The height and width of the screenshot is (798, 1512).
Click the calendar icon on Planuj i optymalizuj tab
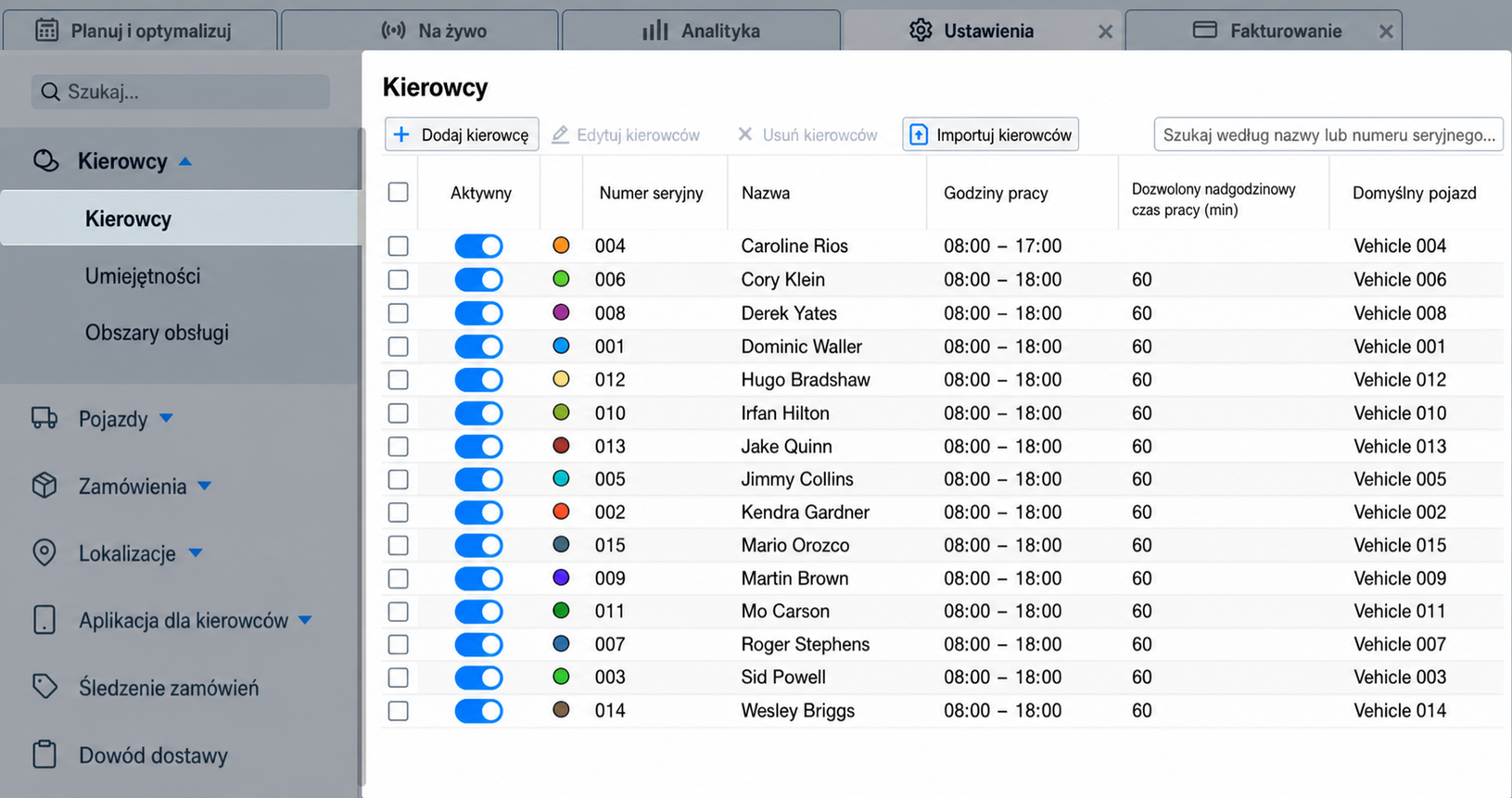click(x=46, y=31)
